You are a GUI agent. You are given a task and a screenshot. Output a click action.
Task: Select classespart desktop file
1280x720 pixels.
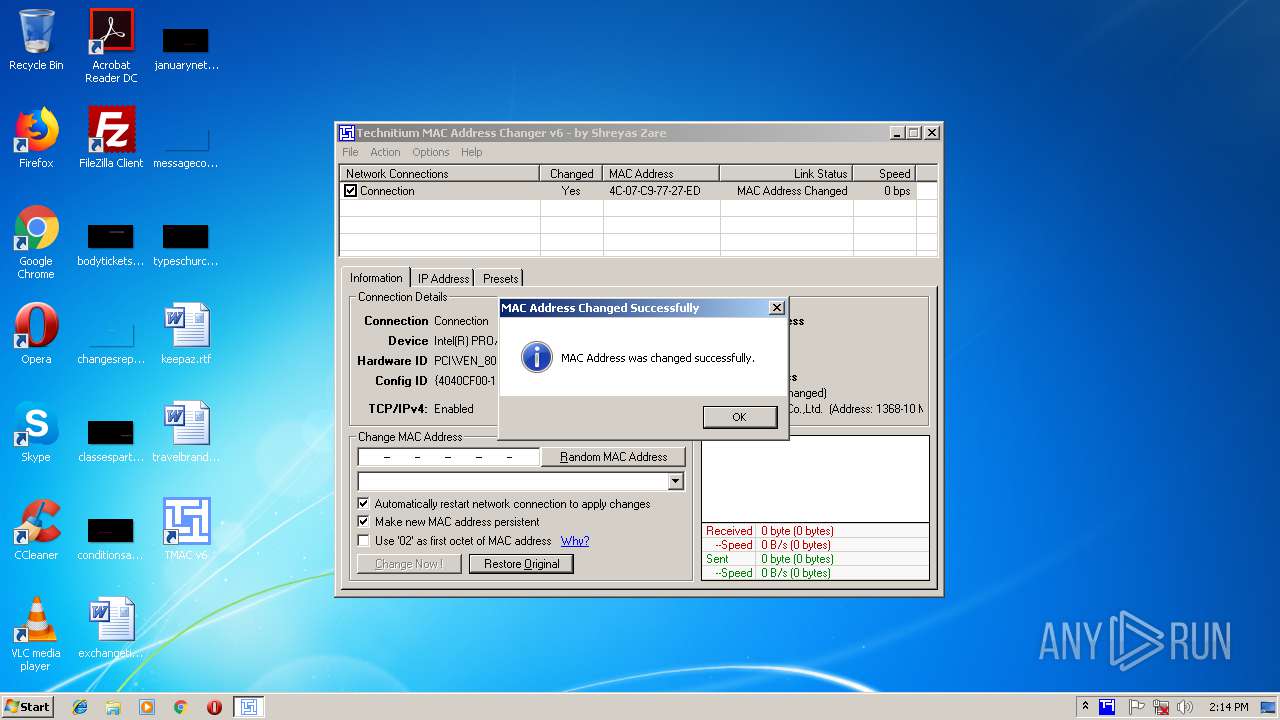tap(111, 441)
